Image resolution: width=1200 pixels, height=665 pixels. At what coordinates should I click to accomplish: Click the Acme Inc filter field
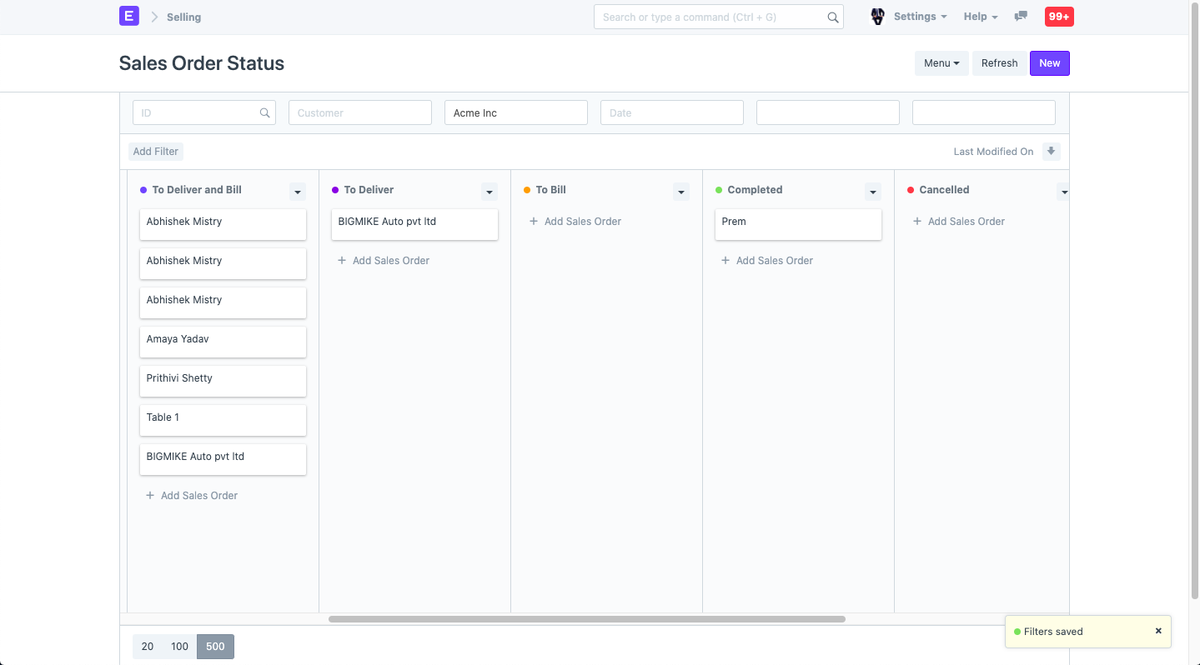click(x=516, y=113)
